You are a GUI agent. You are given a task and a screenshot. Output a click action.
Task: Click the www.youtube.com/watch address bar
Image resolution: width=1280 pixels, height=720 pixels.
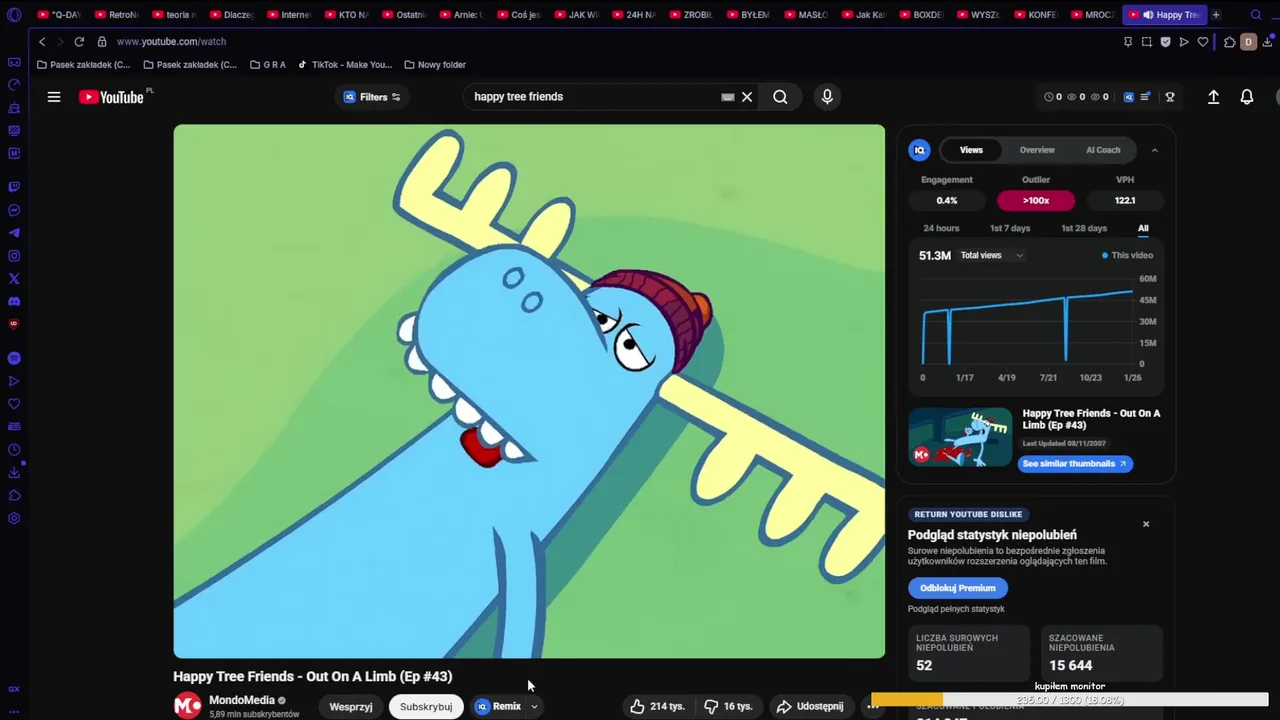(171, 42)
